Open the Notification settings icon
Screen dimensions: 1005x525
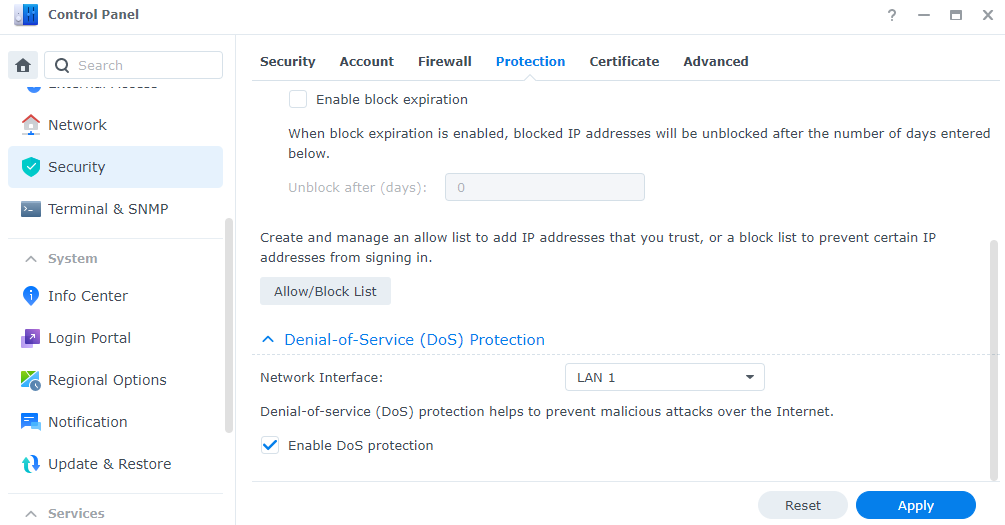[x=31, y=422]
